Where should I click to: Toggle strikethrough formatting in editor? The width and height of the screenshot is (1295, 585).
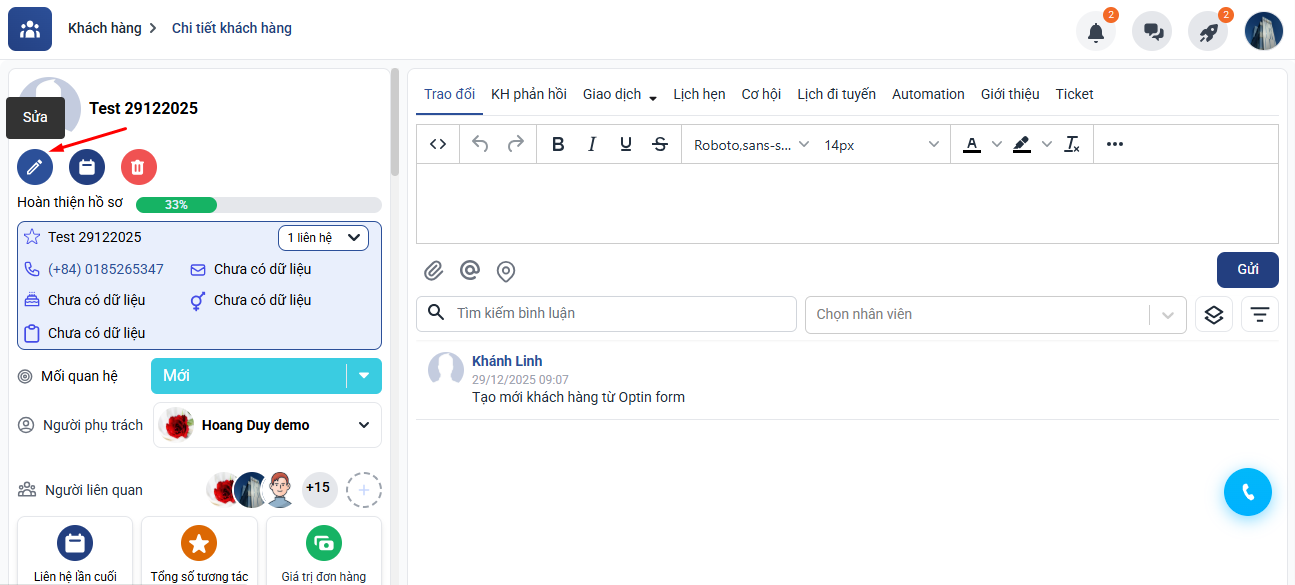[660, 145]
